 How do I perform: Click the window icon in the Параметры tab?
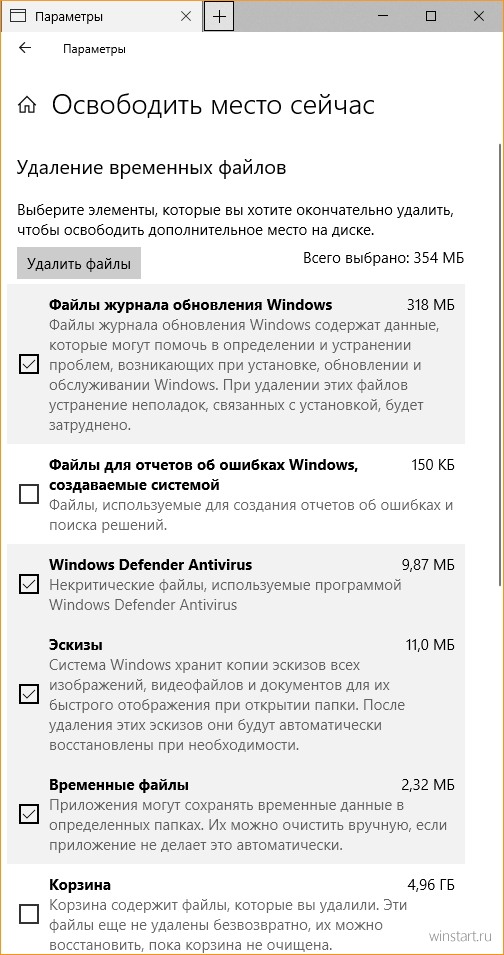pos(19,16)
